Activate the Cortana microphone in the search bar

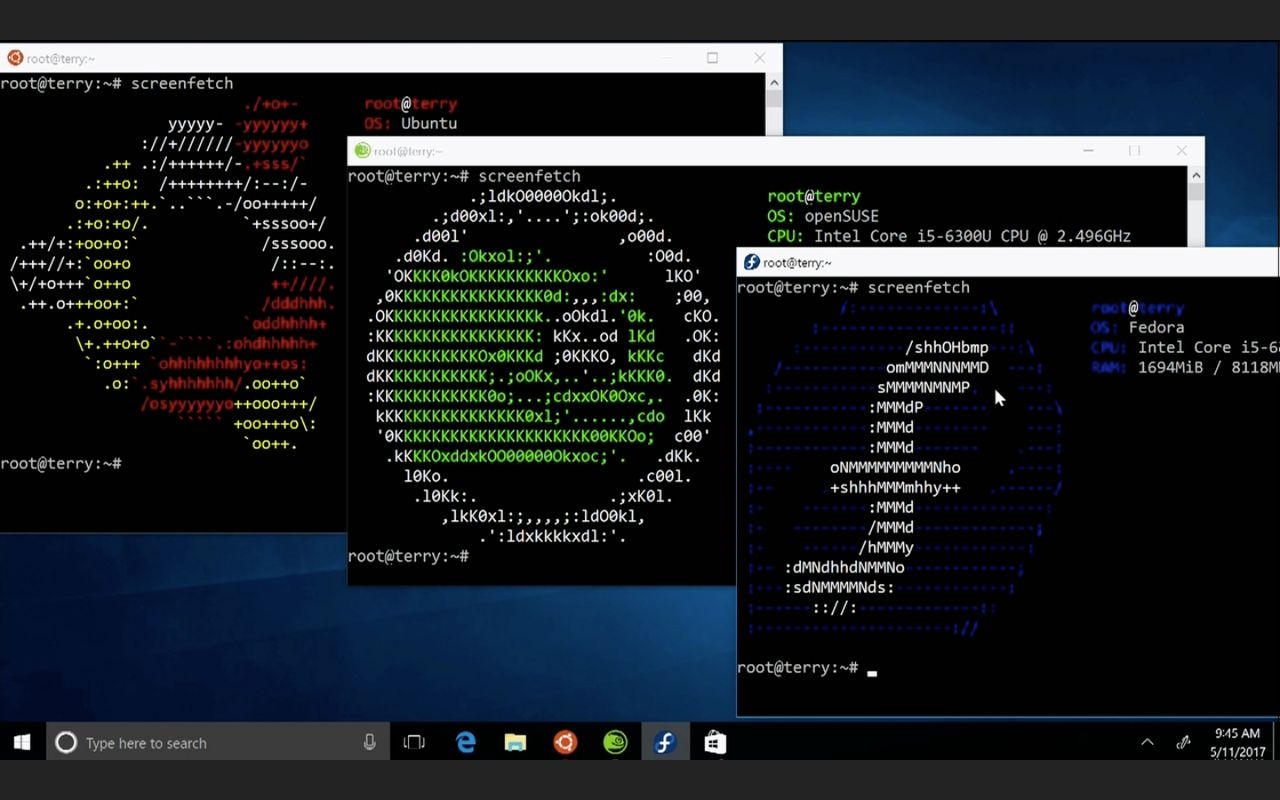point(370,742)
